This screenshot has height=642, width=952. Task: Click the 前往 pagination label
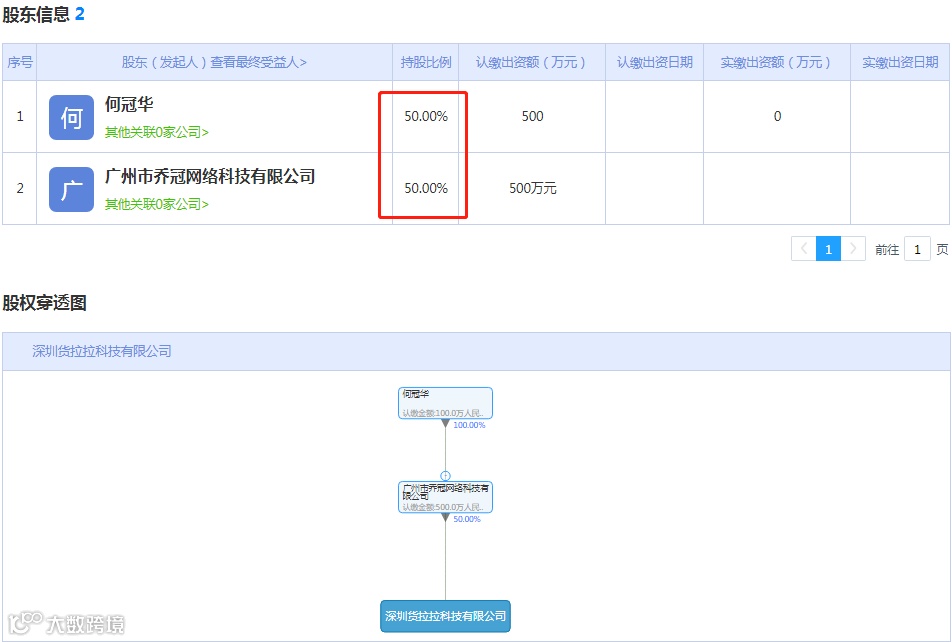[x=887, y=250]
